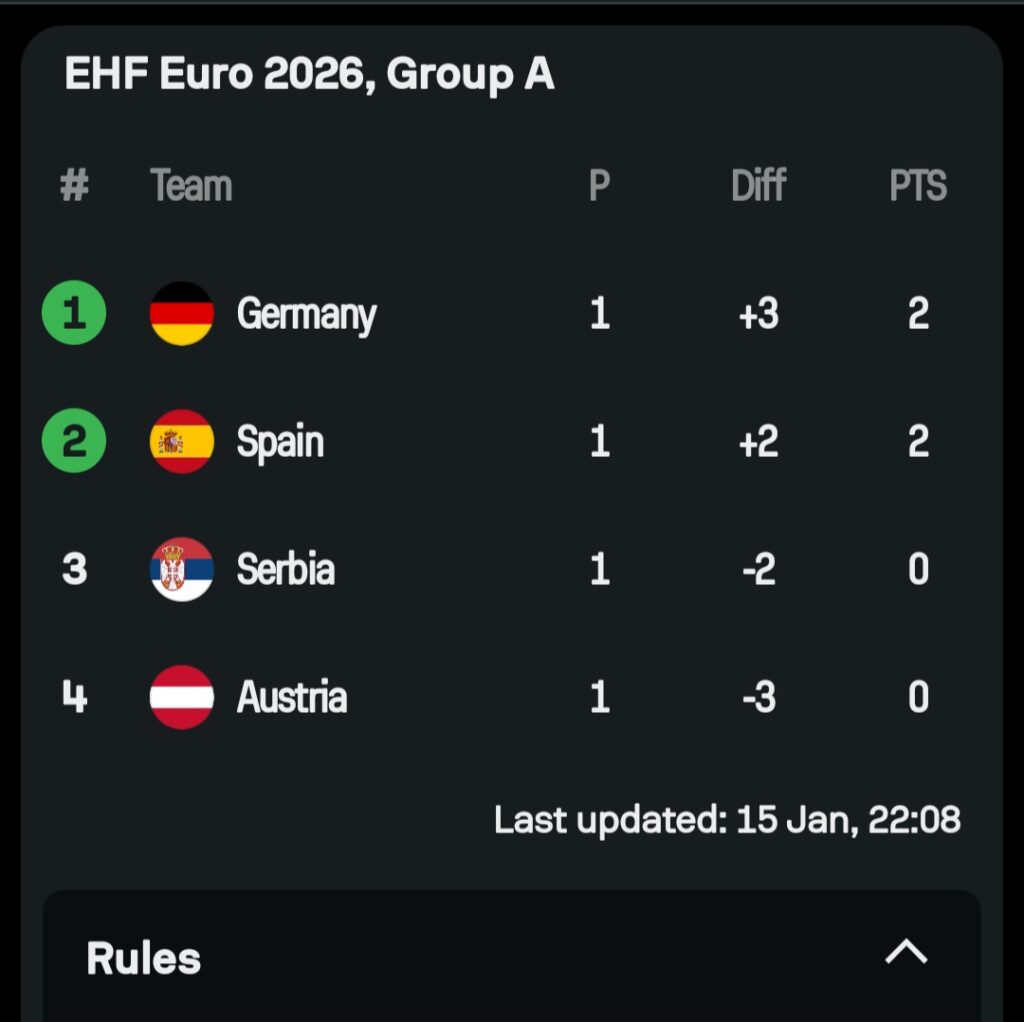Viewport: 1024px width, 1022px height.
Task: Click the P (played) column header
Action: (x=599, y=186)
